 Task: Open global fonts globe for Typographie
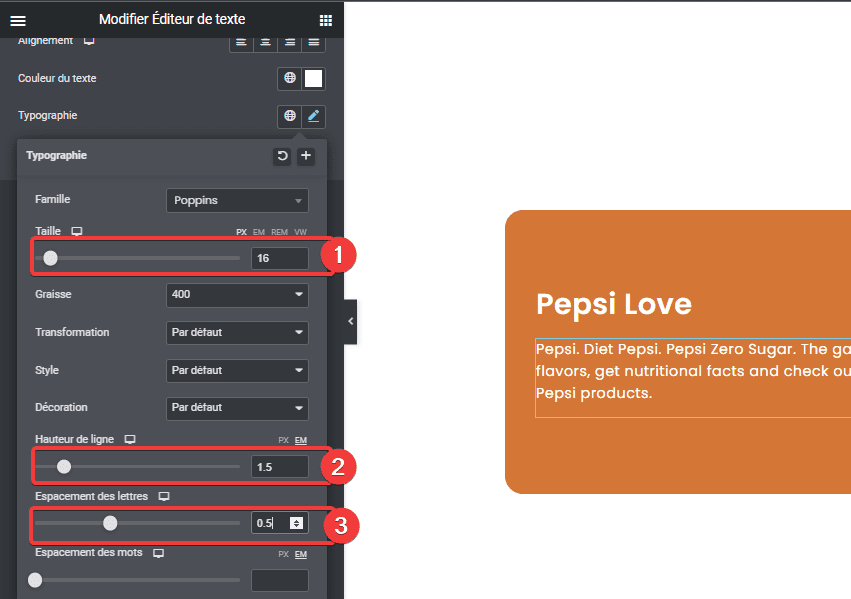(x=290, y=116)
